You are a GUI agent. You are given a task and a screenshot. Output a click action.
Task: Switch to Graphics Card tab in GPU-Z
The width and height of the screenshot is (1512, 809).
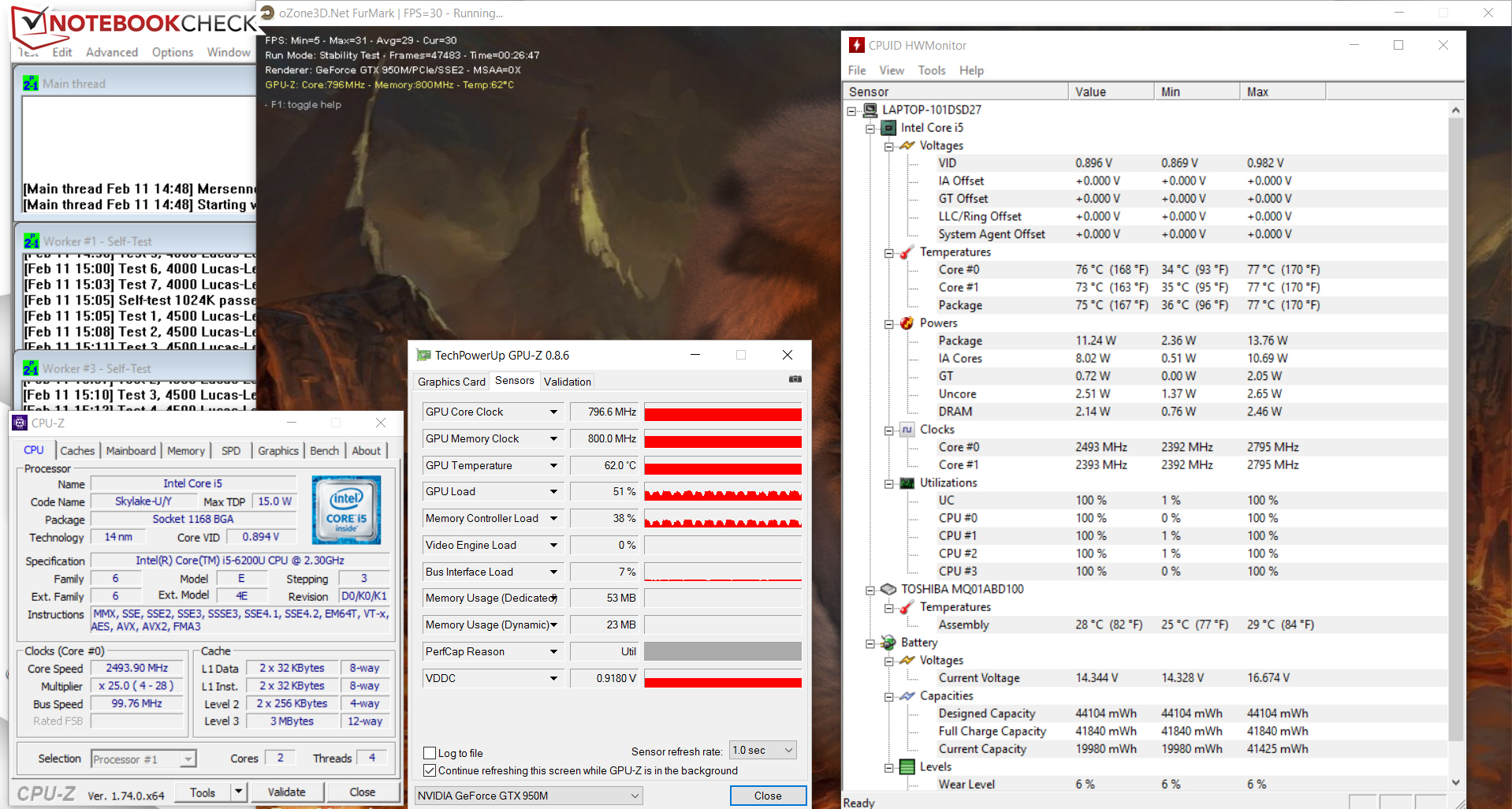[452, 382]
